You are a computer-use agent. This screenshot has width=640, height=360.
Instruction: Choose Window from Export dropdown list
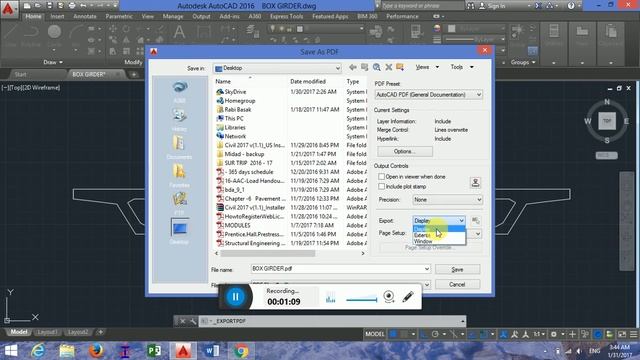[439, 242]
